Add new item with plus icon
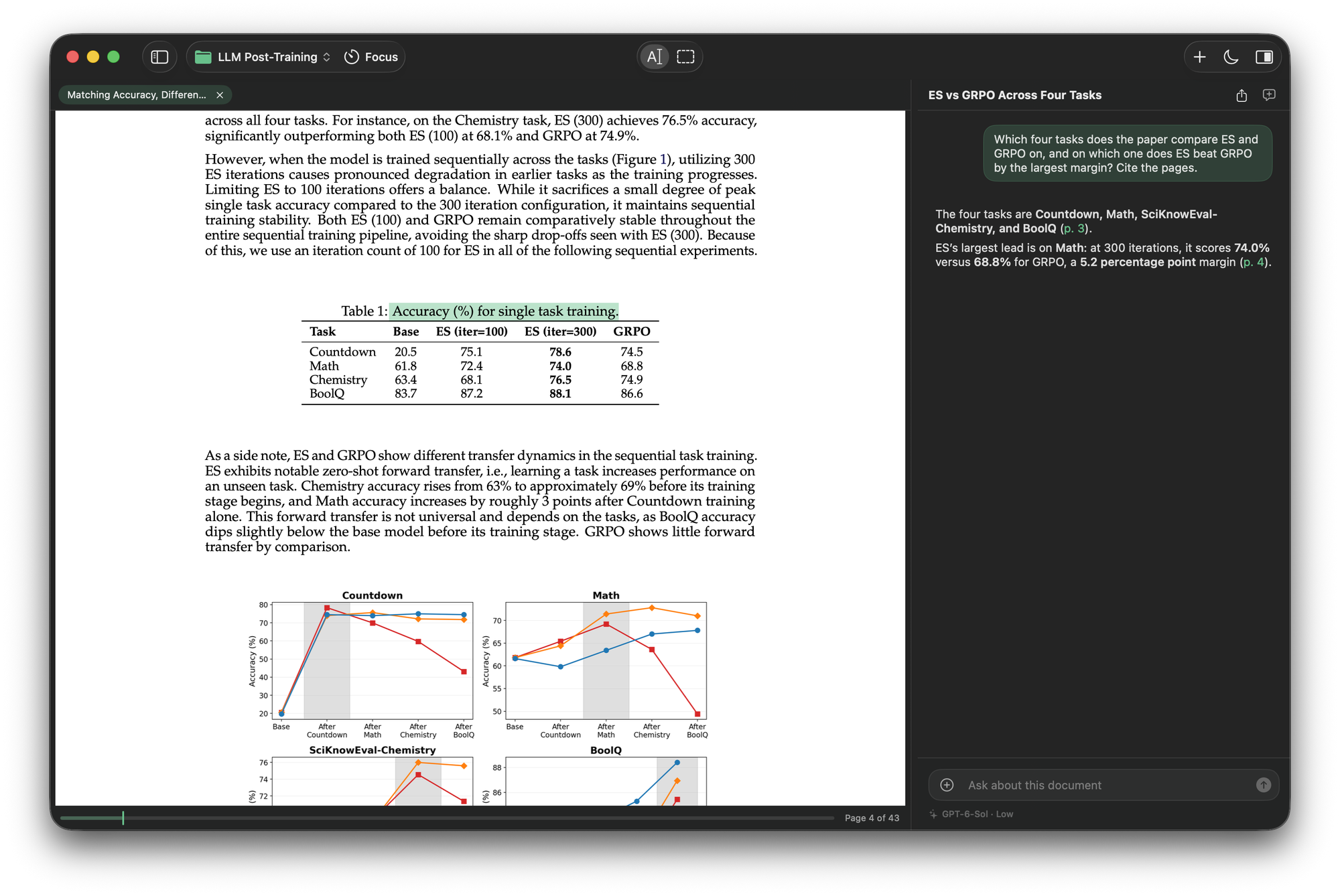The width and height of the screenshot is (1340, 896). click(1199, 57)
